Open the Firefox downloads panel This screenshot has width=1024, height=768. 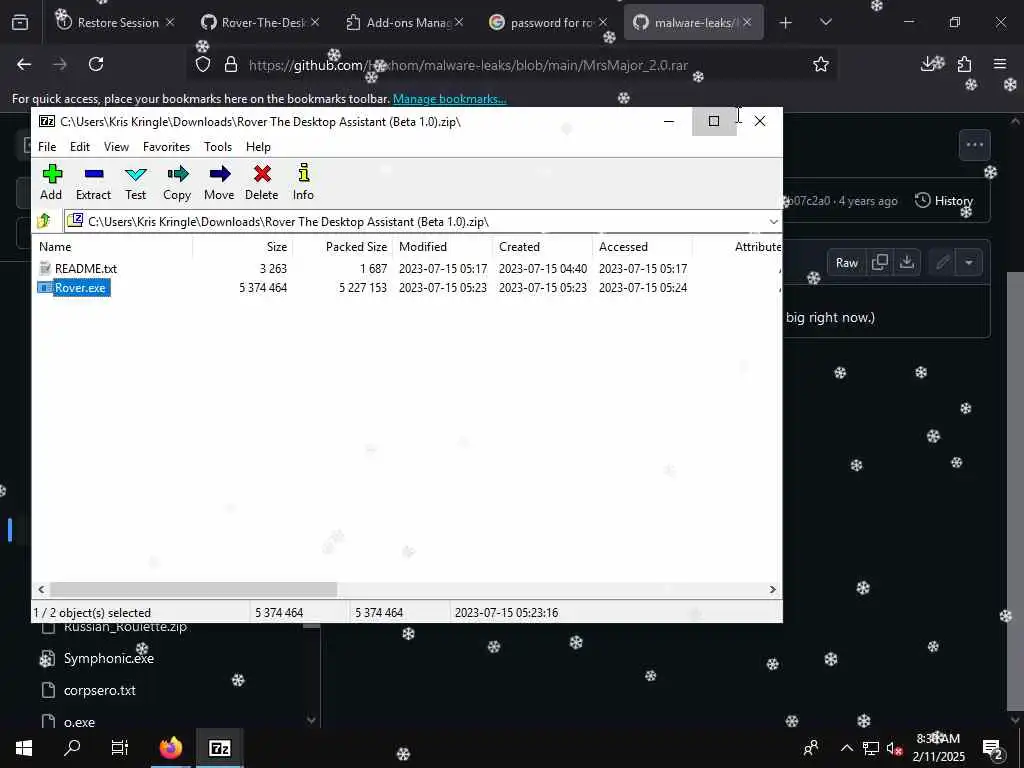pos(928,64)
